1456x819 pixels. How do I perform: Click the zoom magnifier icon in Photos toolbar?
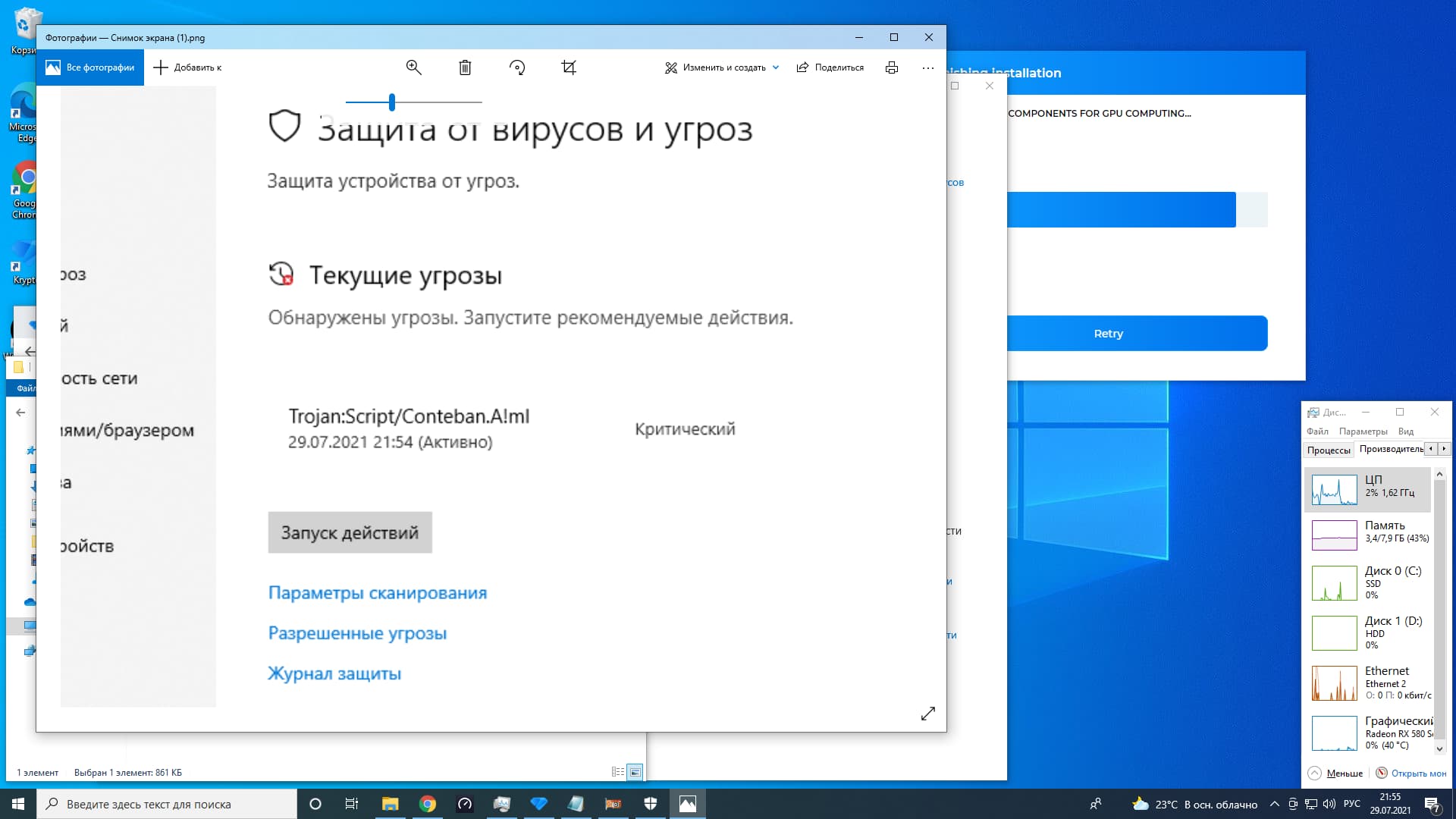(x=413, y=67)
